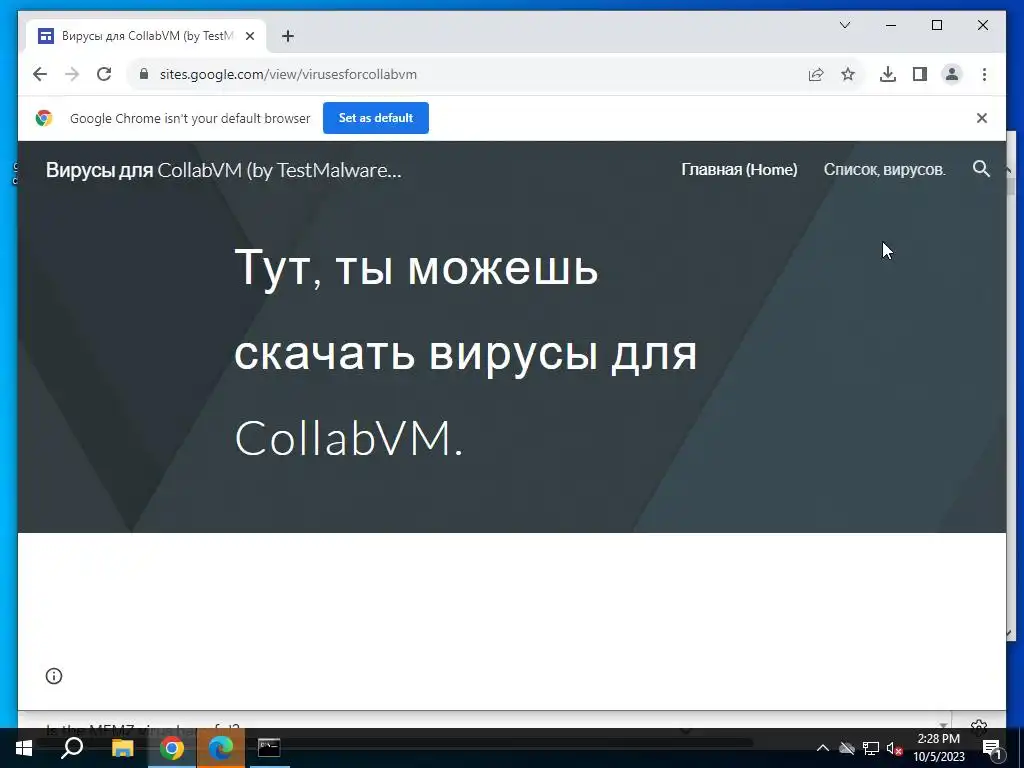Click the heading text CollabVM.
1024x768 pixels.
click(x=348, y=438)
